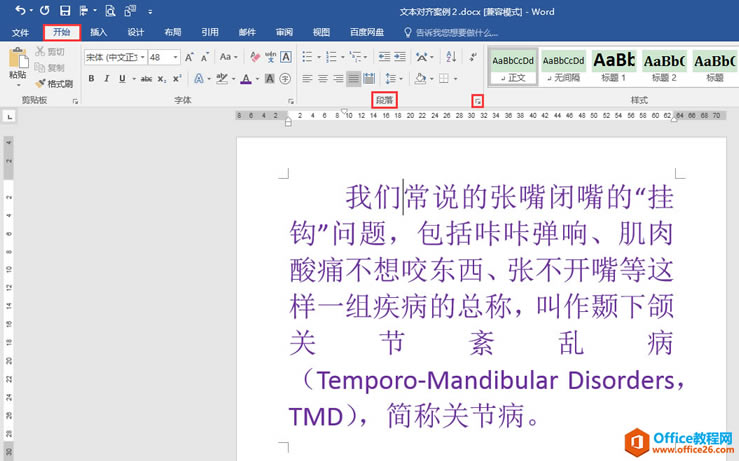Open the 百度网盘 ribbon tab
The height and width of the screenshot is (461, 739).
coord(367,32)
